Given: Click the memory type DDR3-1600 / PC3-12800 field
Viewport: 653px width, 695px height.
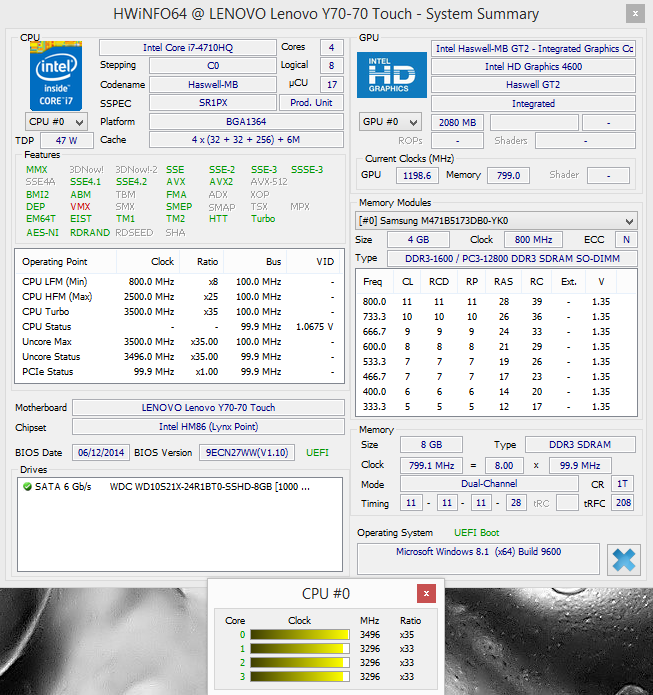Looking at the screenshot, I should (512, 258).
